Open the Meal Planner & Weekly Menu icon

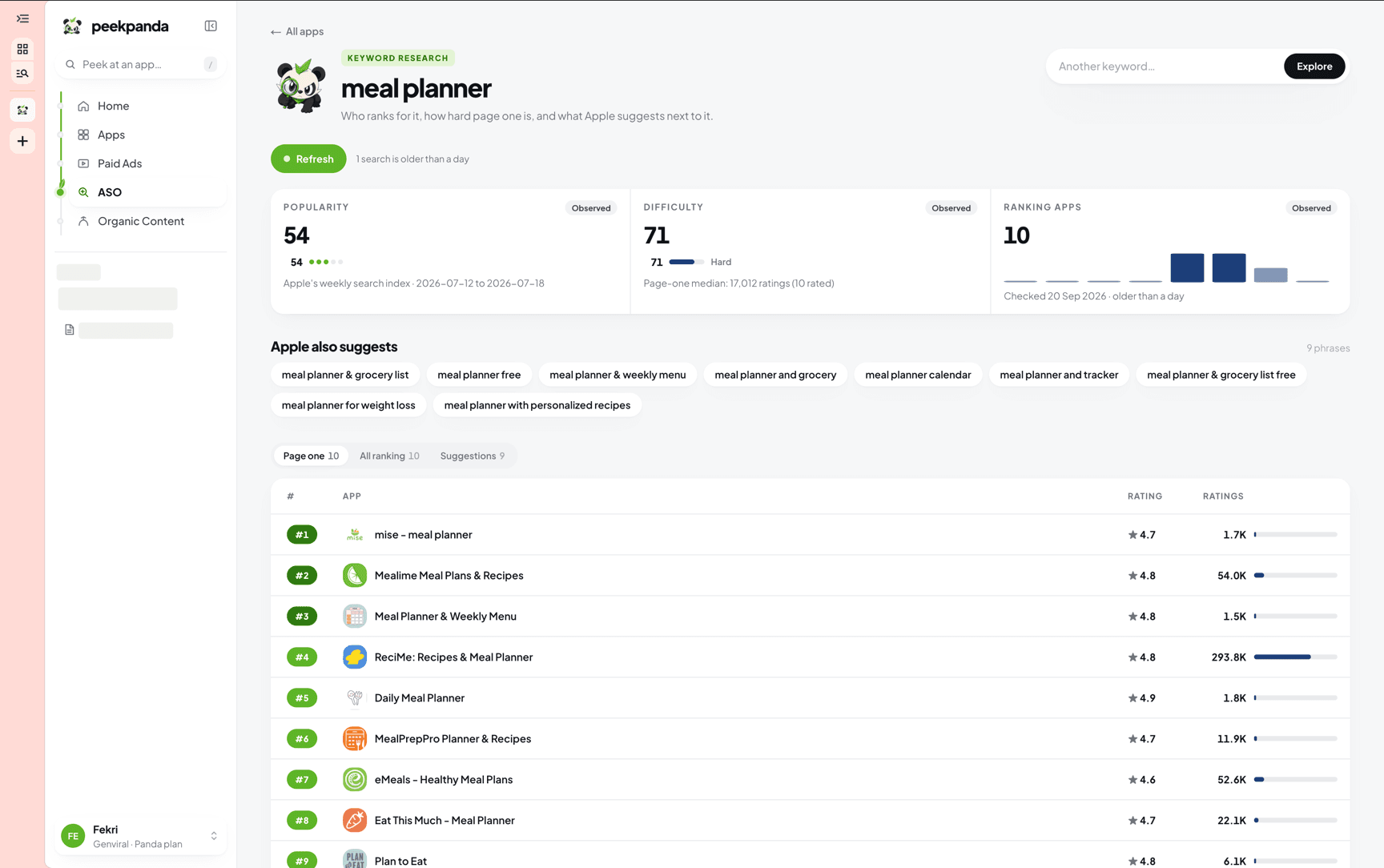coord(355,616)
